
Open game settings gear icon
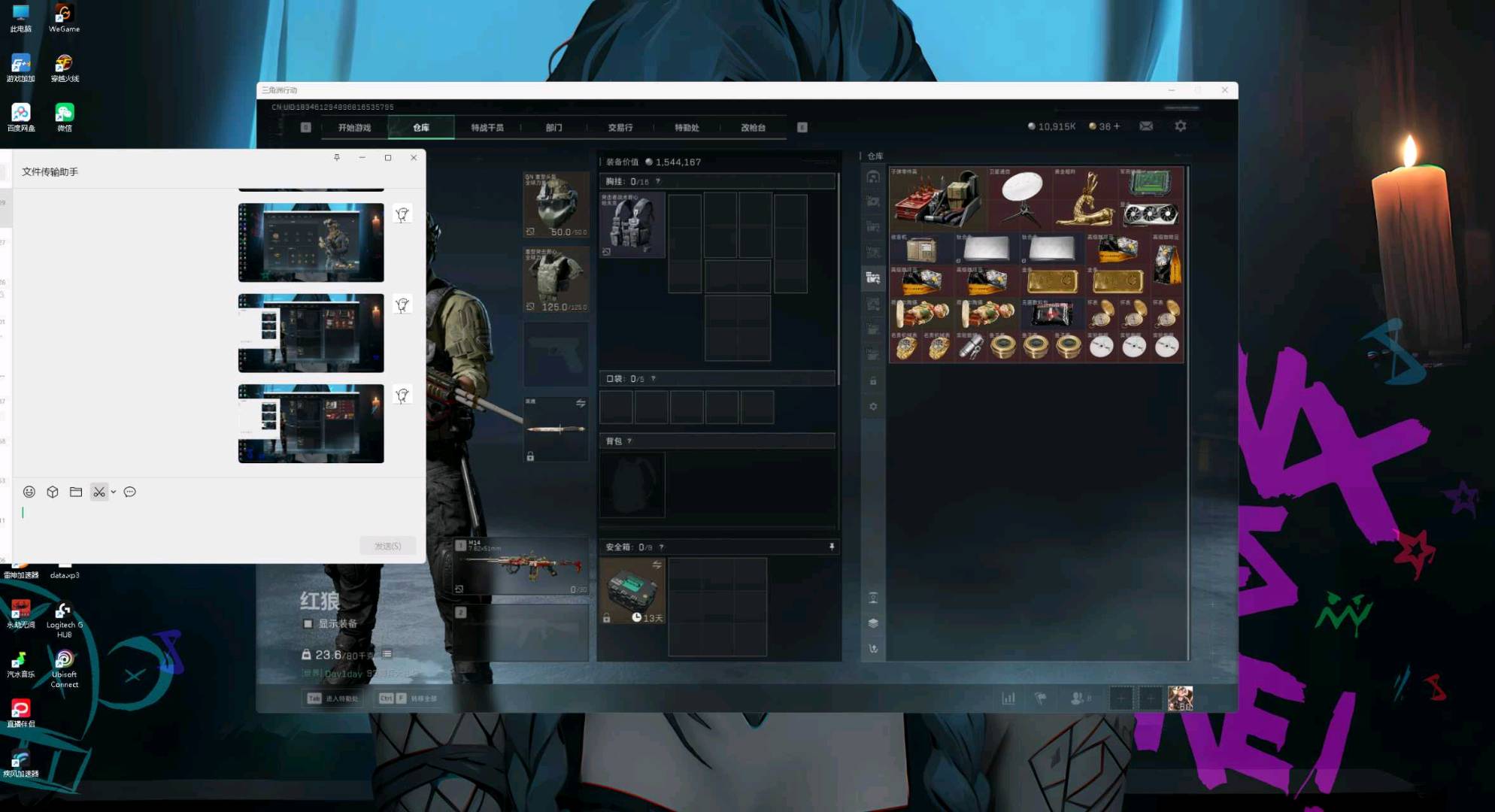point(1181,126)
